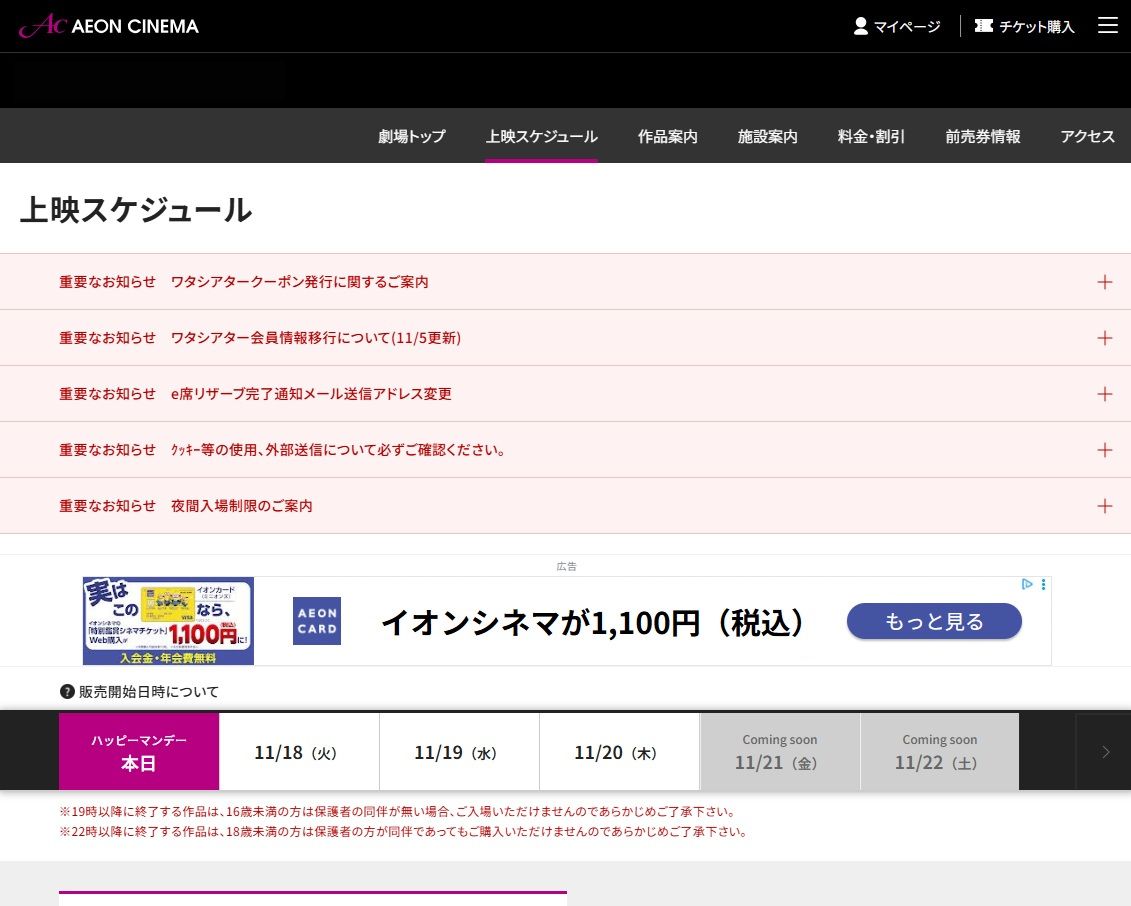This screenshot has width=1131, height=906.
Task: Go to 作品案内 in navigation
Action: click(x=667, y=137)
